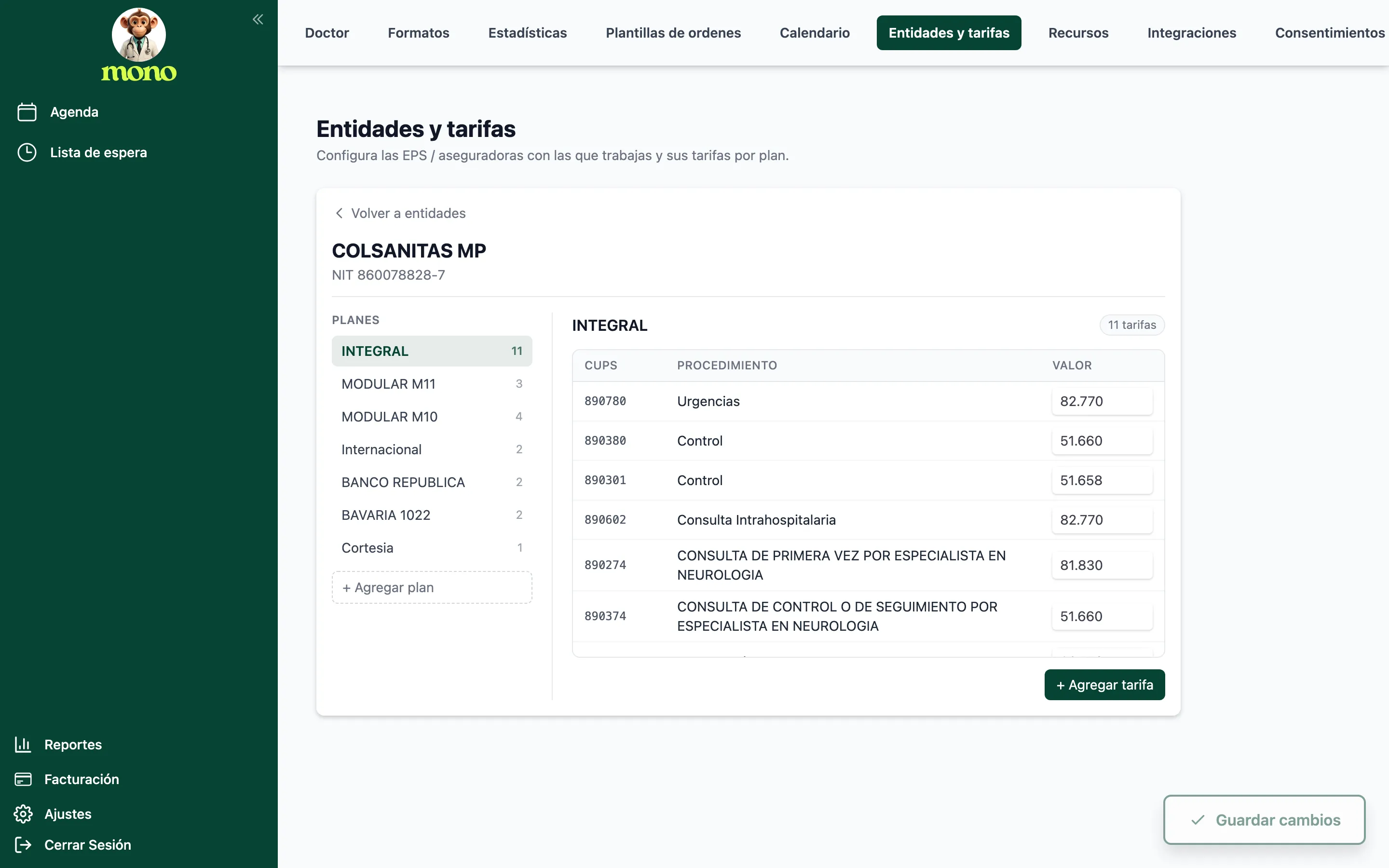
Task: Click the Facturación card icon
Action: click(x=23, y=779)
